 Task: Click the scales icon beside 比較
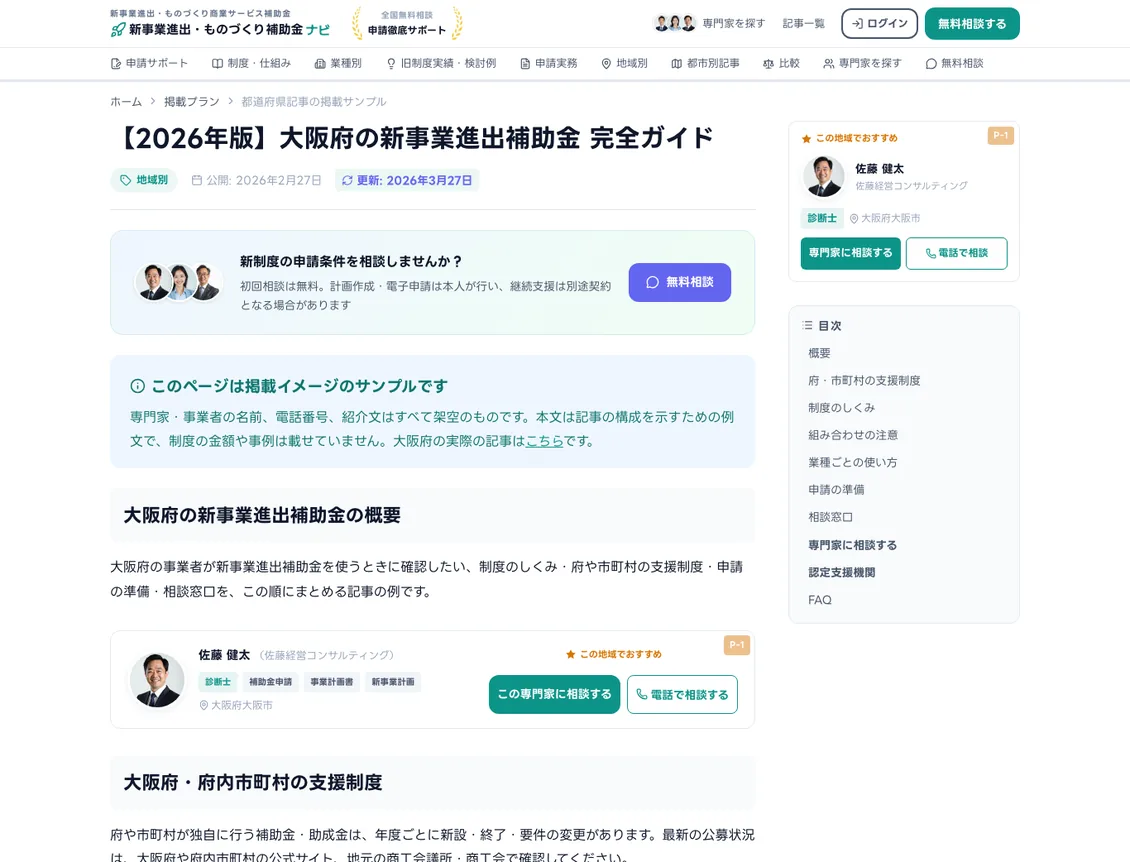(x=768, y=63)
